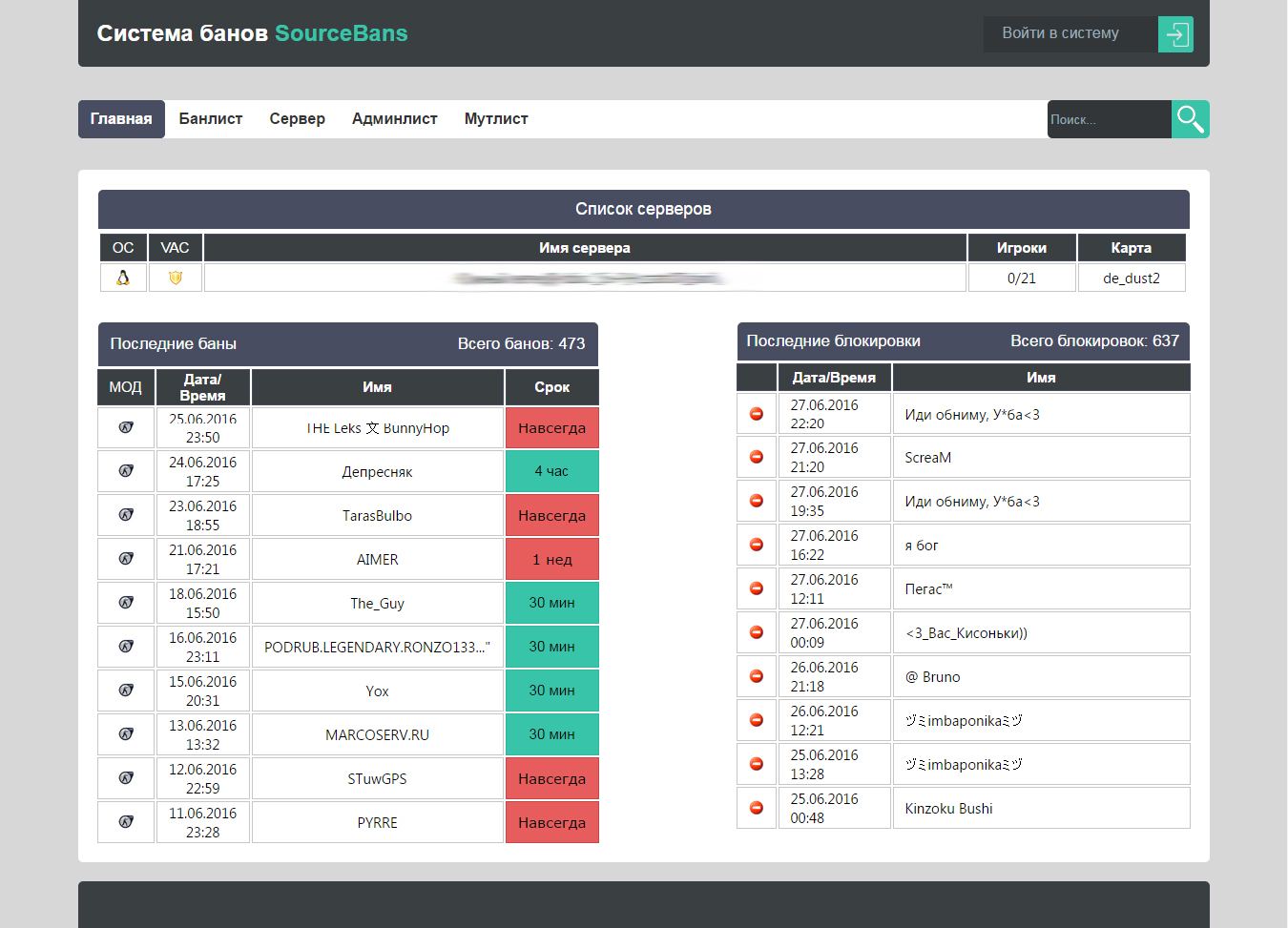The image size is (1288, 928).
Task: Open ban entry TarasBulbo
Action: tap(378, 516)
